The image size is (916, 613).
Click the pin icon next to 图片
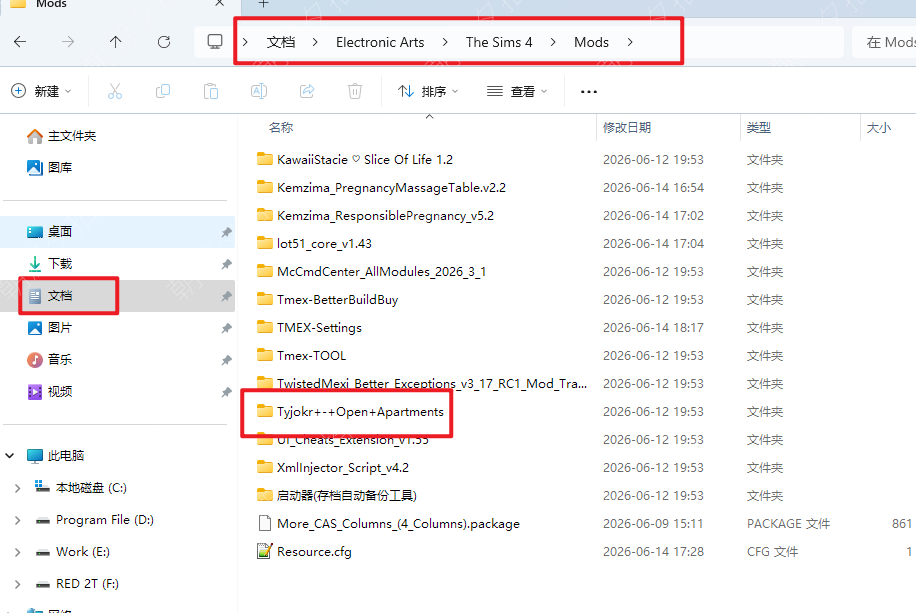pyautogui.click(x=226, y=328)
